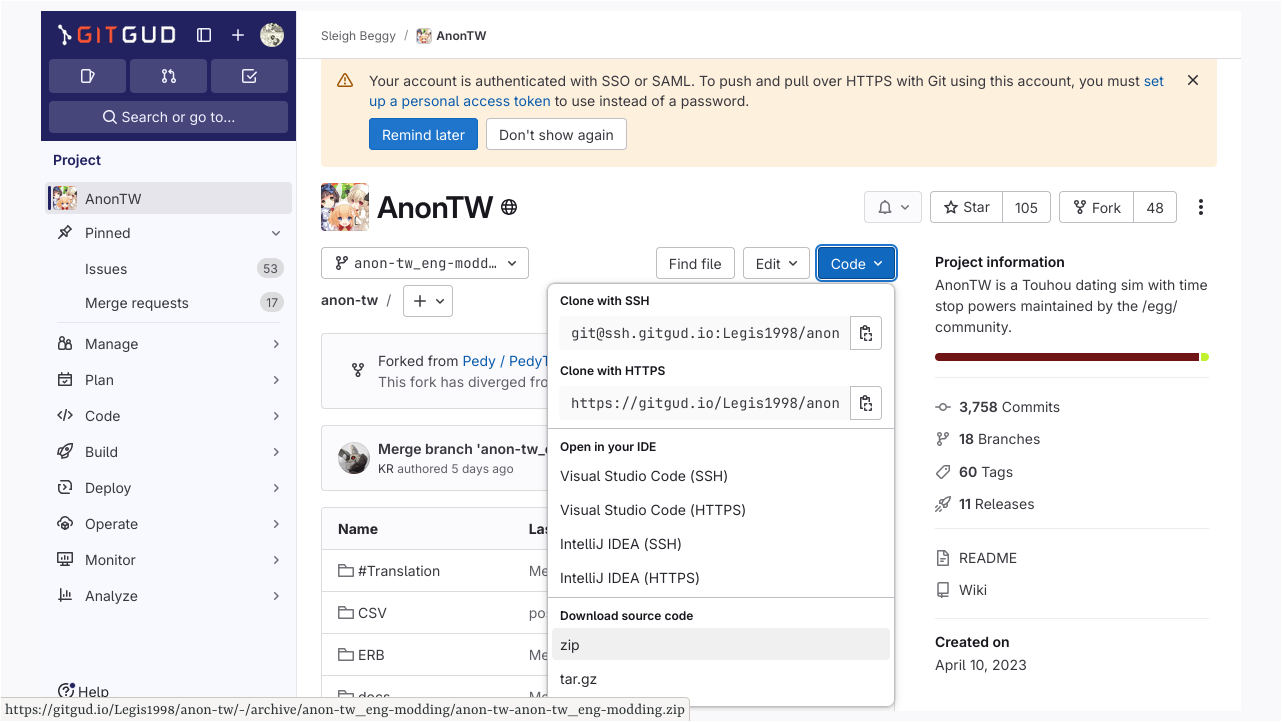Click the Remind later button
This screenshot has width=1282, height=722.
click(x=423, y=135)
